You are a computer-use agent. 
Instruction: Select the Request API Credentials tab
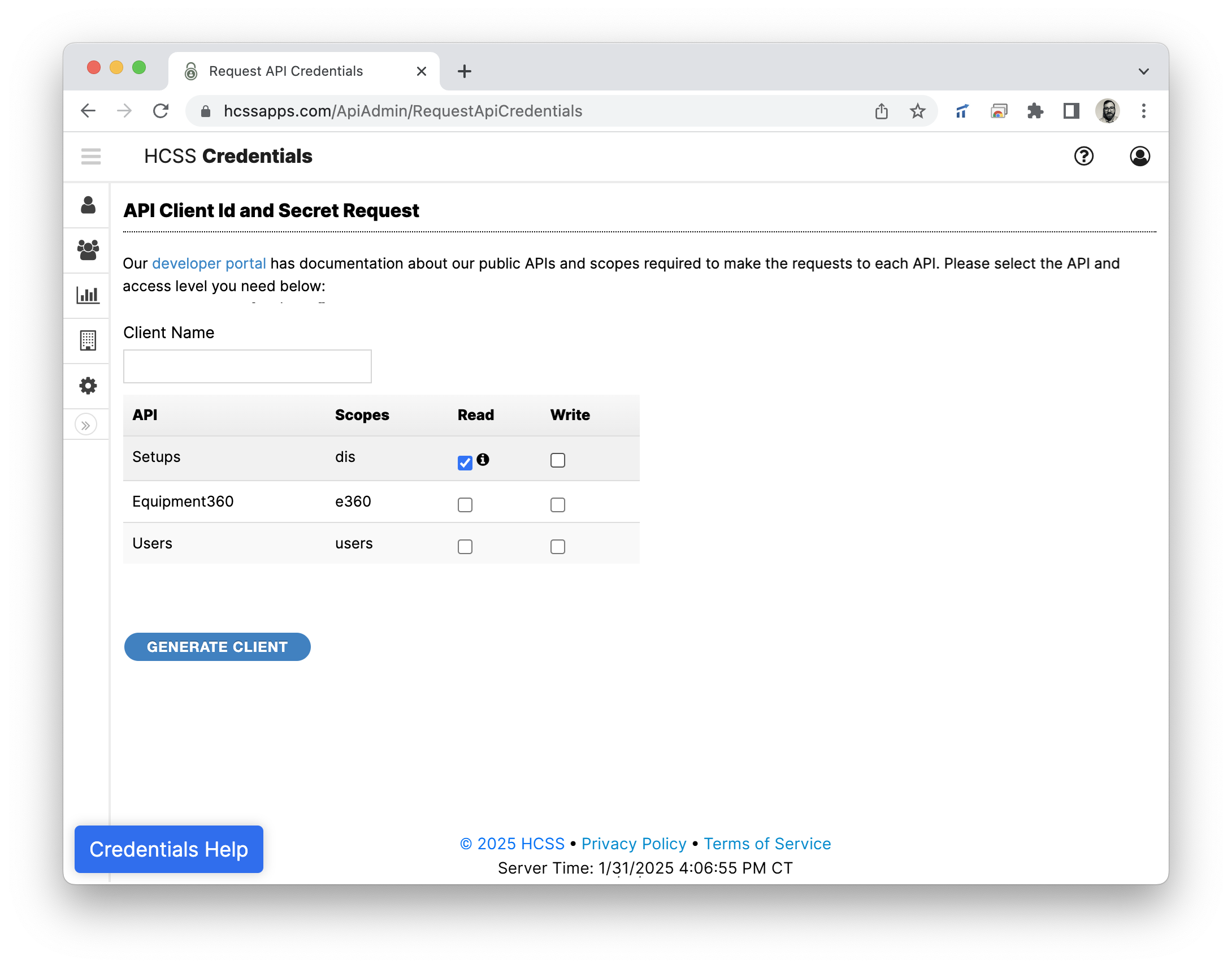(286, 71)
